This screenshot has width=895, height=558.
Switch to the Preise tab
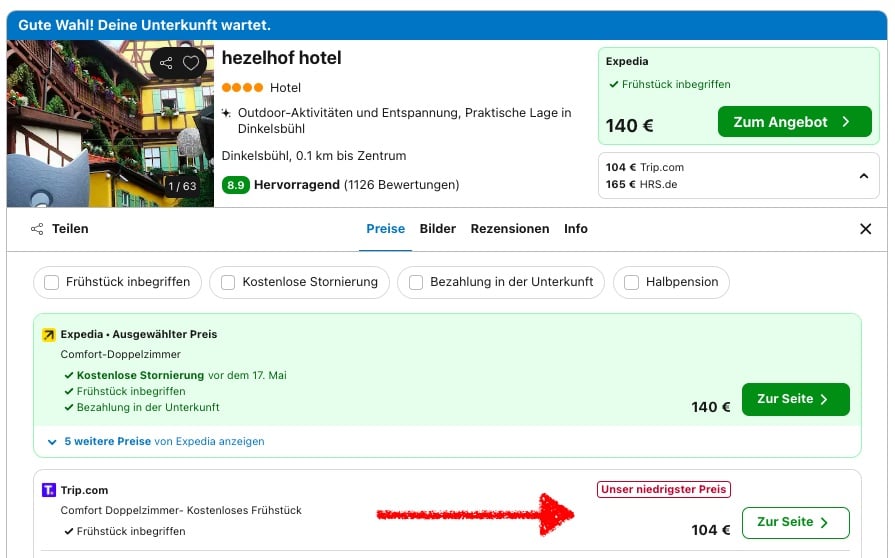coord(385,229)
